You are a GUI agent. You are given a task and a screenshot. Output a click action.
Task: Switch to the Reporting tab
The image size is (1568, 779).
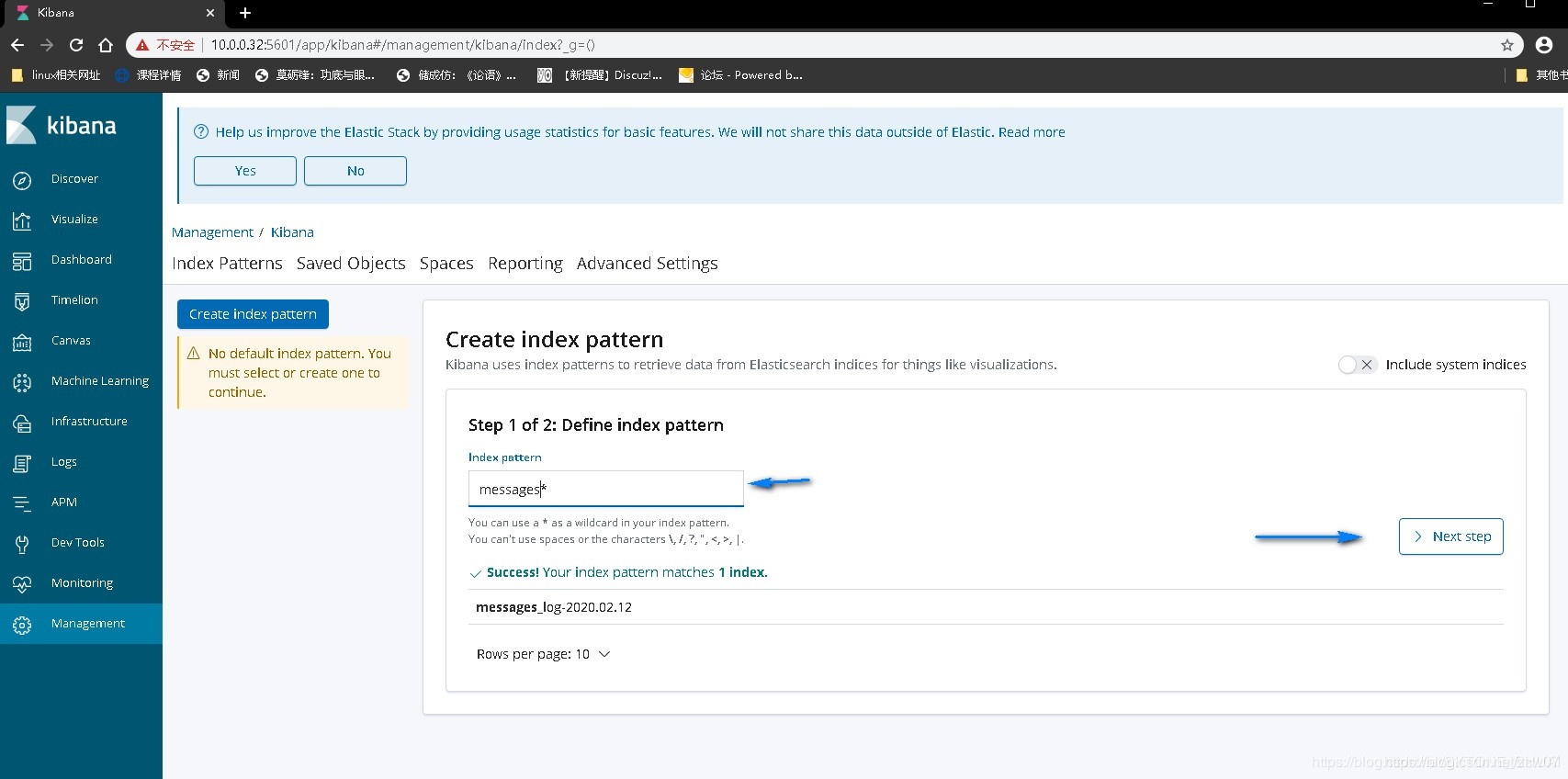pos(525,264)
